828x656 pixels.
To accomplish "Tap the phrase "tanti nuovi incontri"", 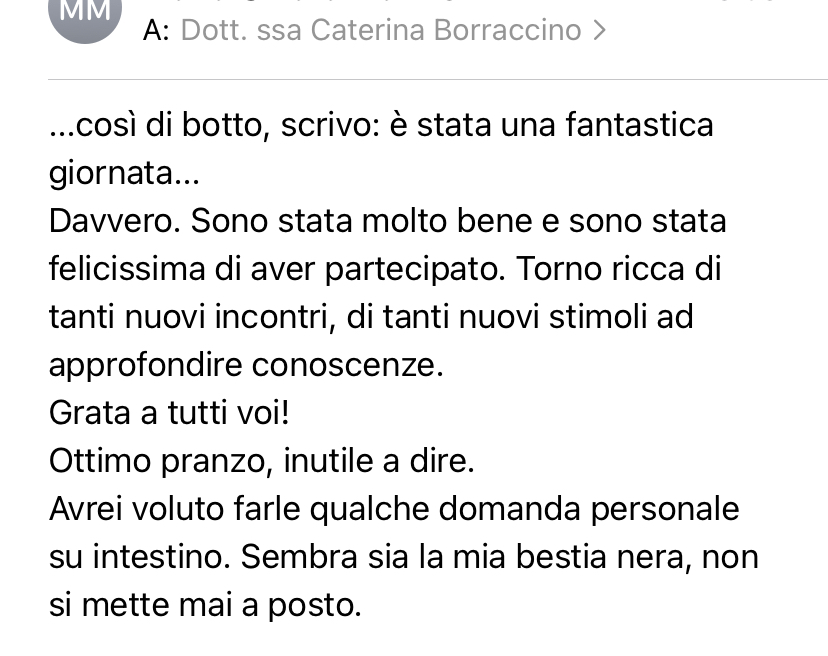I will tap(190, 317).
